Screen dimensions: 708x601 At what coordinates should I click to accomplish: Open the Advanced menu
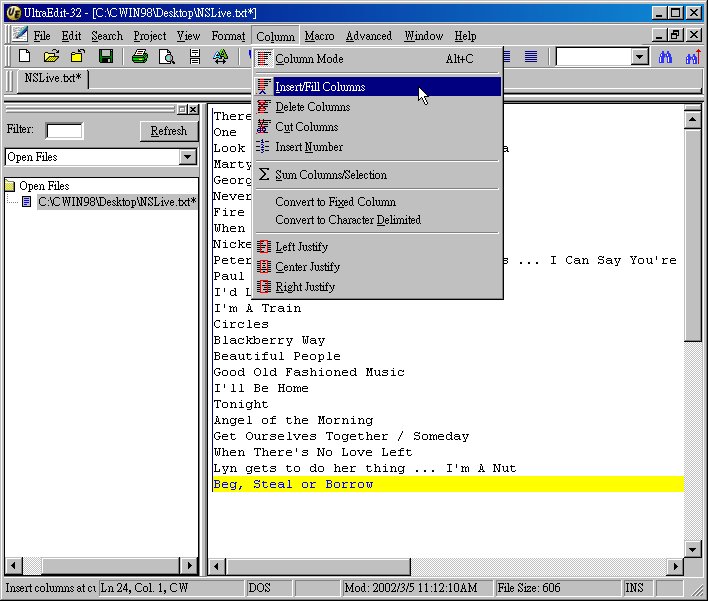(x=369, y=36)
